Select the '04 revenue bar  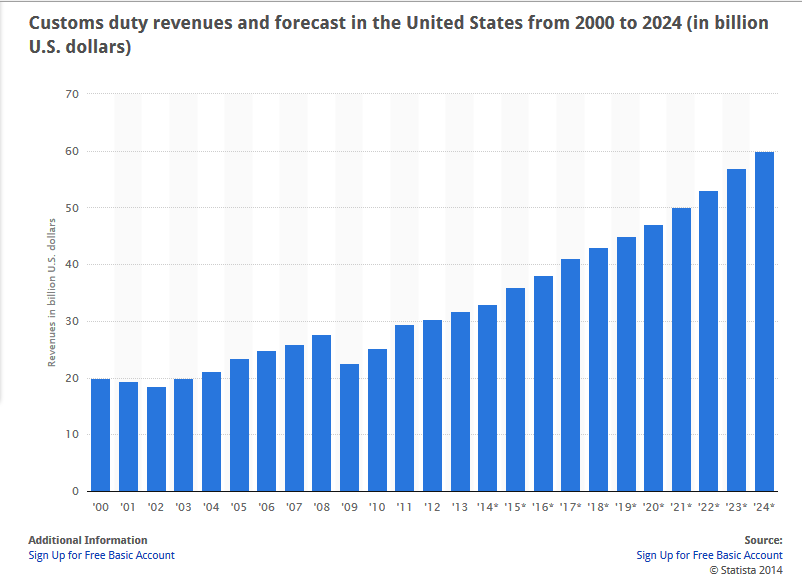pos(212,432)
